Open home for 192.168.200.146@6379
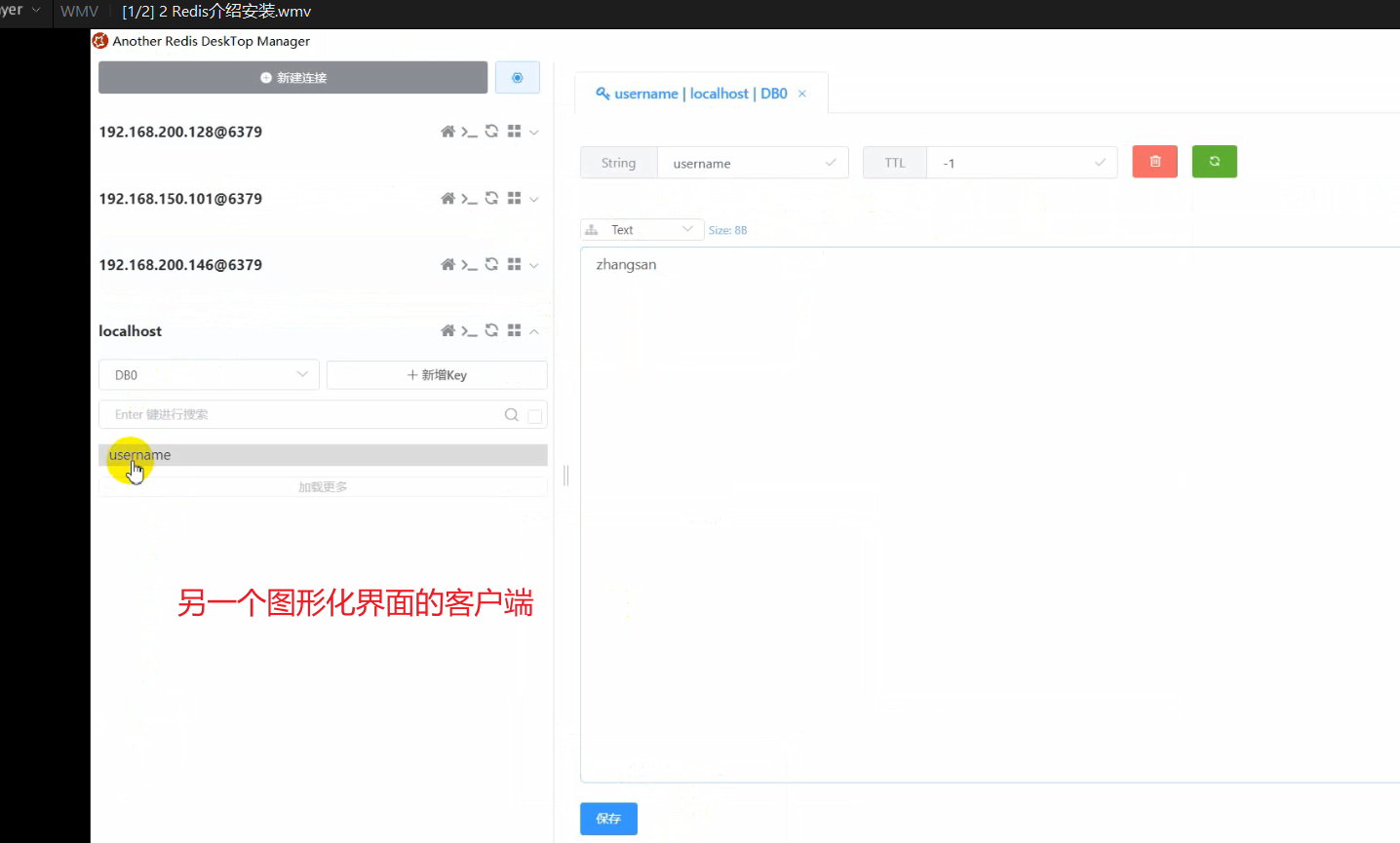Viewport: 1400px width, 843px height. tap(447, 264)
